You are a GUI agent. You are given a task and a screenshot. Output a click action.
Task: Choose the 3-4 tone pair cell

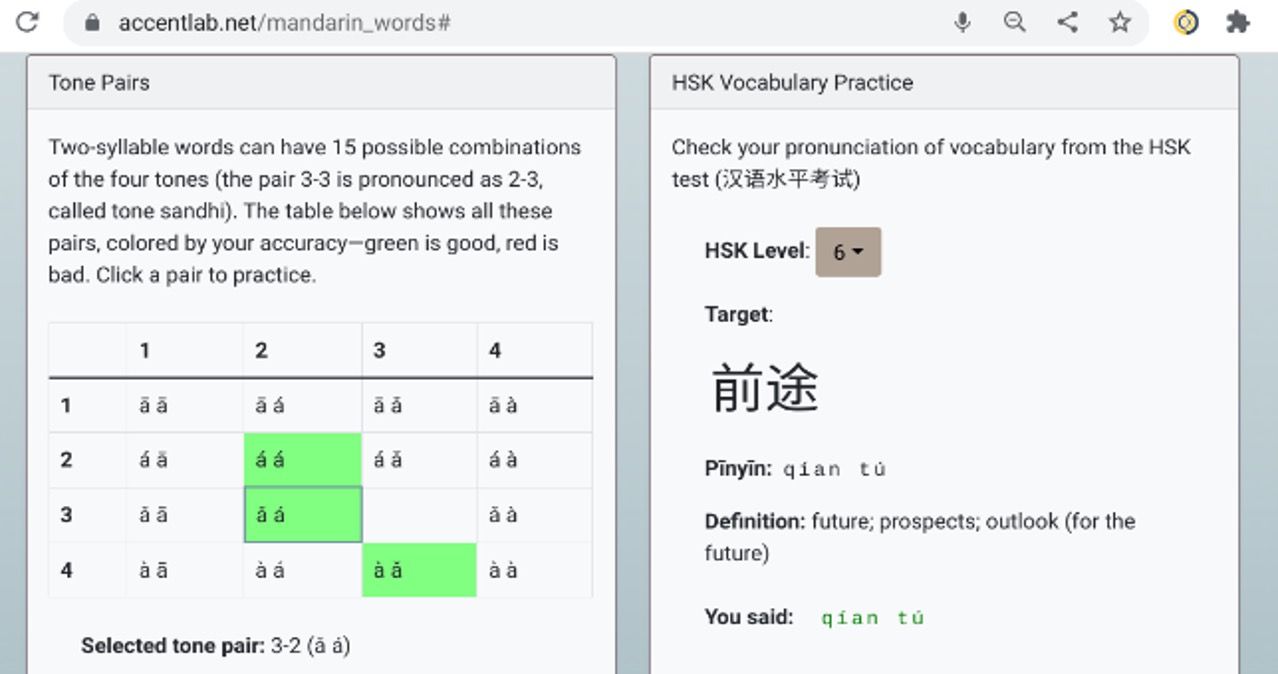(x=534, y=515)
